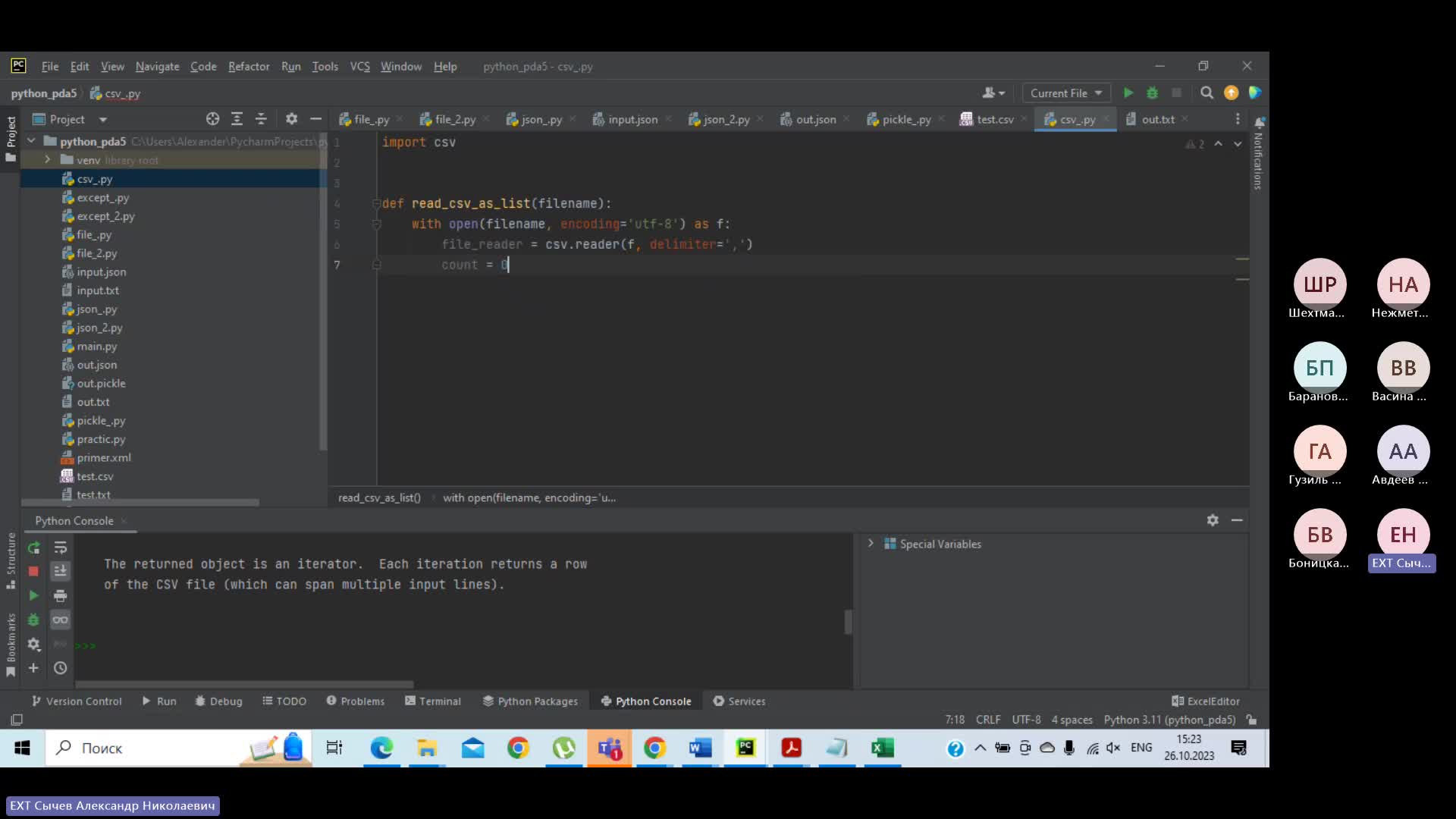Attach debugger in Python Console
The image size is (1456, 819).
click(x=33, y=620)
